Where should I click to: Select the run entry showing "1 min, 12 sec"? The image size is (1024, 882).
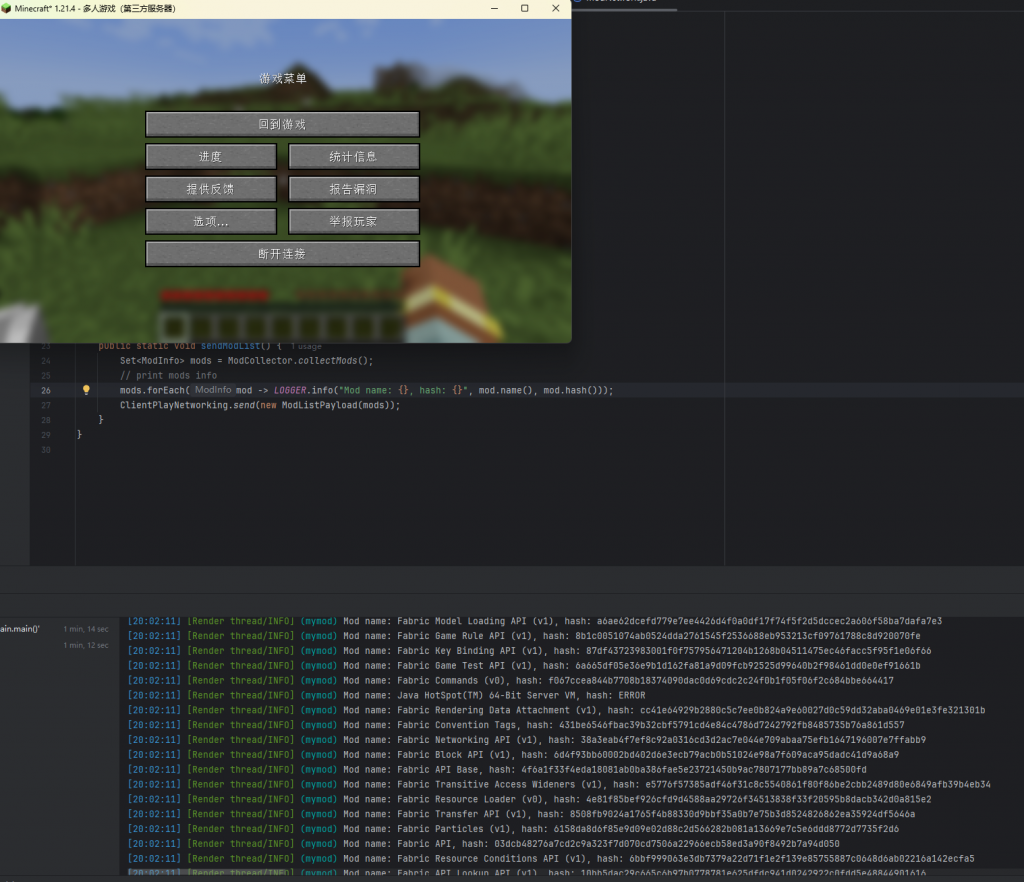[86, 645]
